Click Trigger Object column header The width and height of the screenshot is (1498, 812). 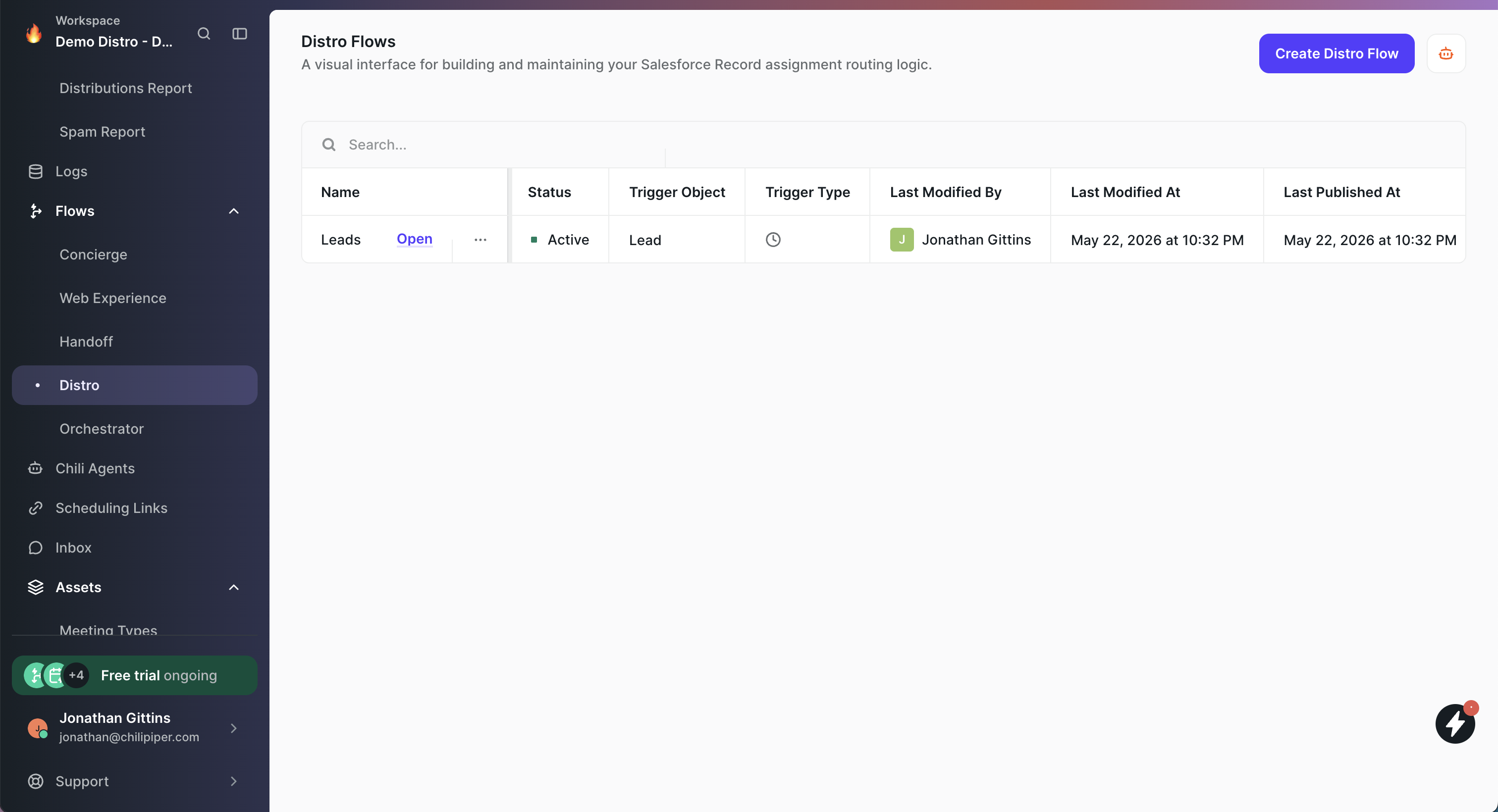pyautogui.click(x=677, y=193)
